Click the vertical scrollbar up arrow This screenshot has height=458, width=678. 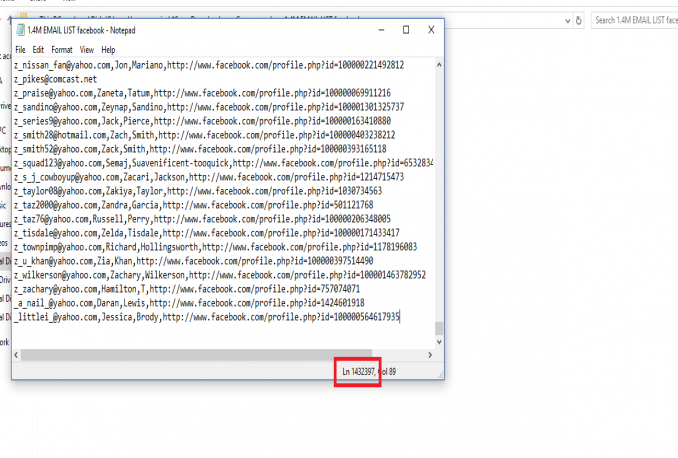point(439,63)
